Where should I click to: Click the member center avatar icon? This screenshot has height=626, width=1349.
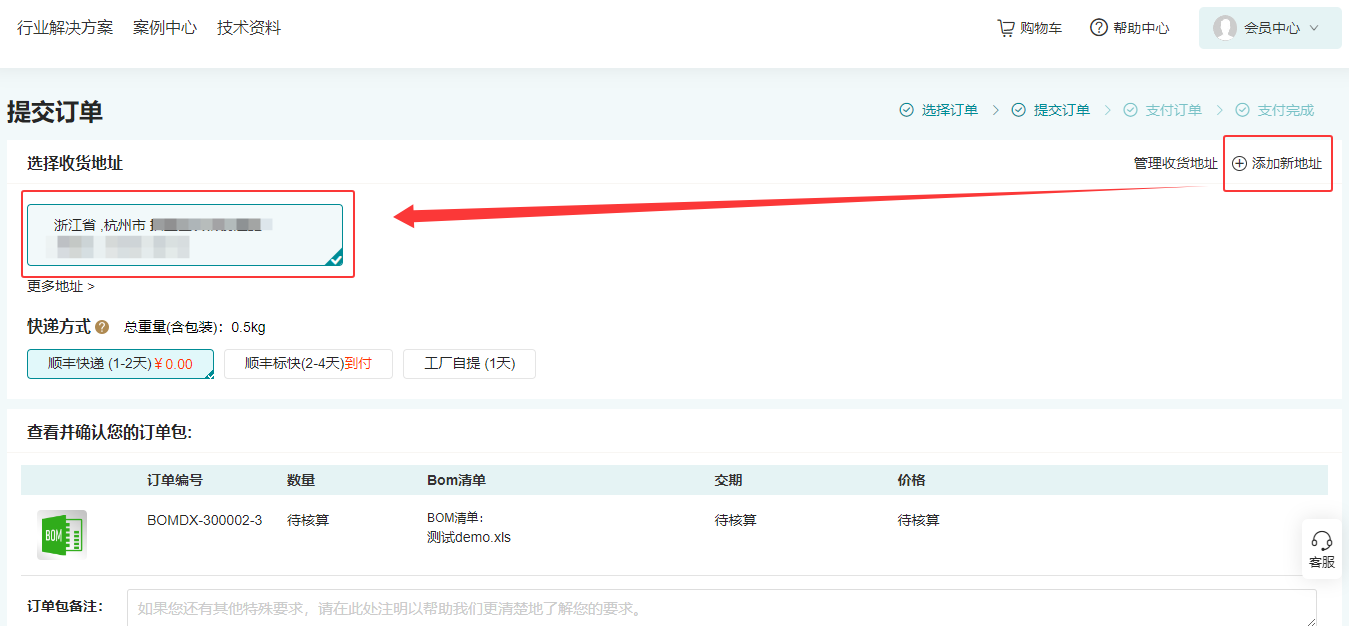pyautogui.click(x=1225, y=28)
